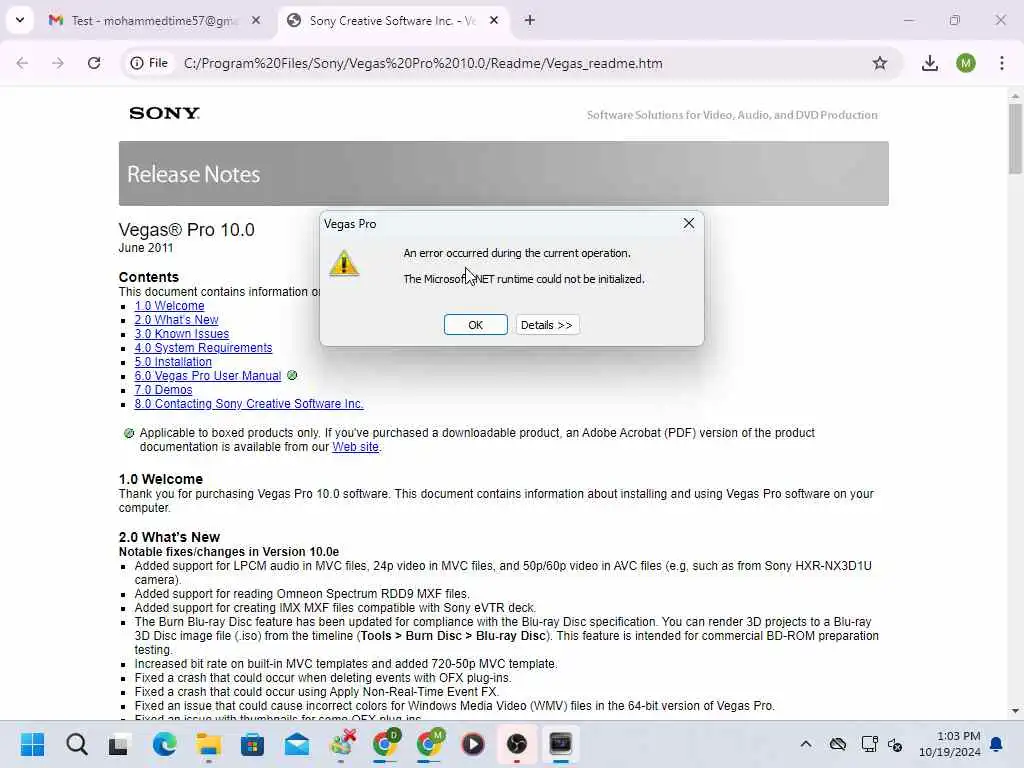The width and height of the screenshot is (1024, 768).
Task: Follow the Web site link
Action: tap(355, 447)
